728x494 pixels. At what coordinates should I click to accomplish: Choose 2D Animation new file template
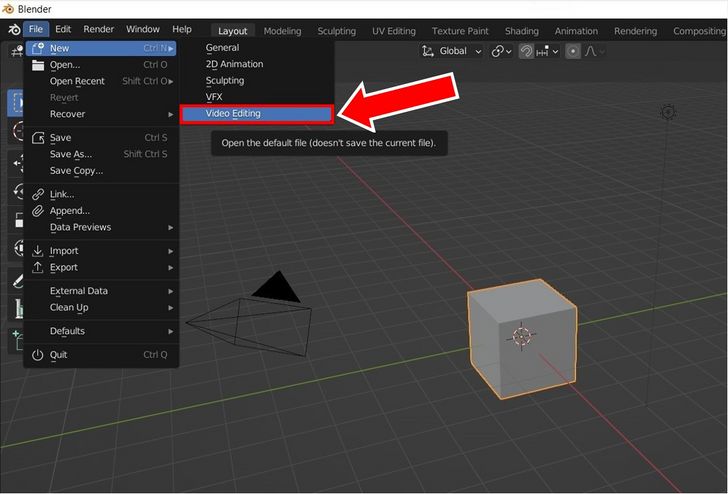[257, 64]
